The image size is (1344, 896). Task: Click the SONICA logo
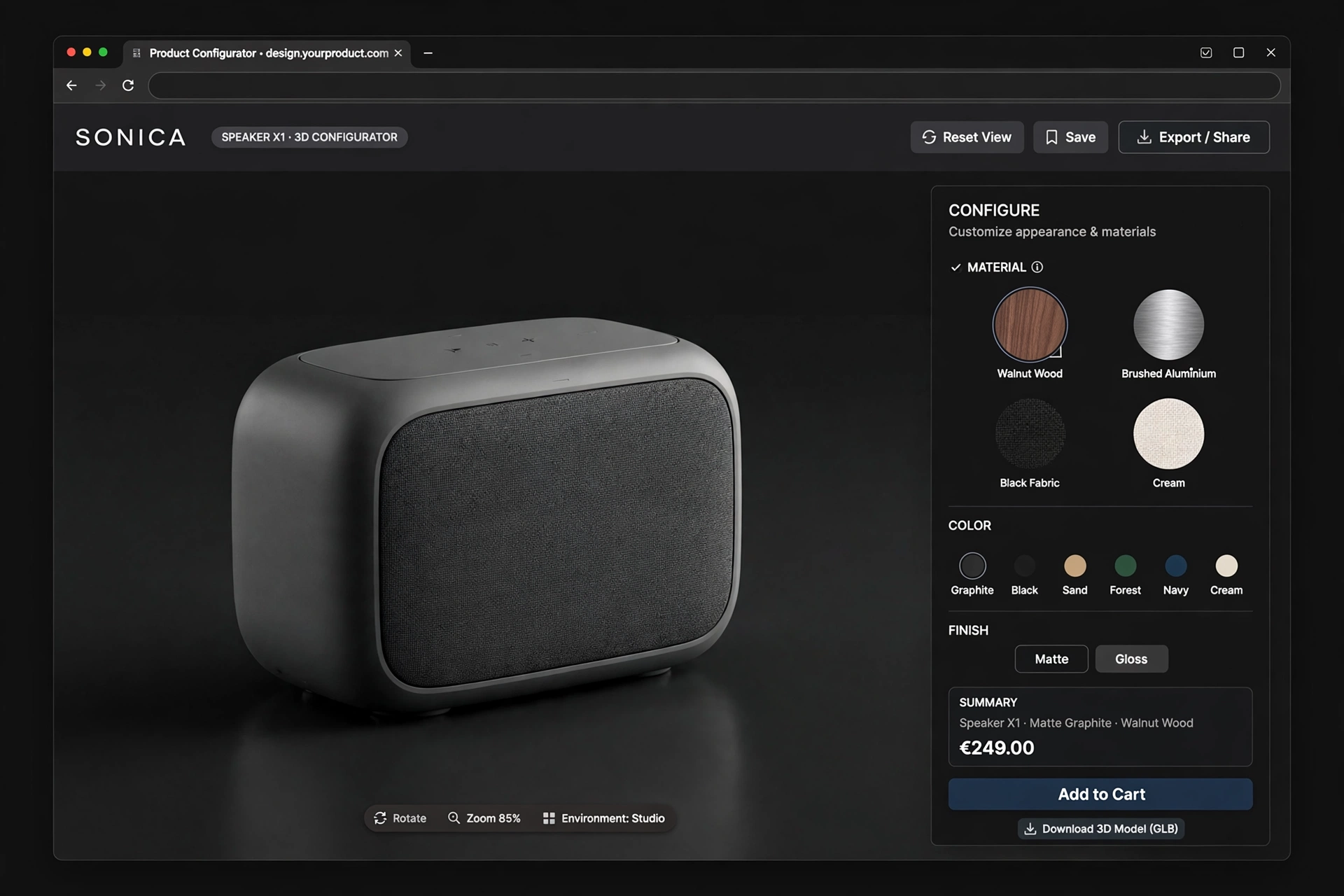pos(131,137)
